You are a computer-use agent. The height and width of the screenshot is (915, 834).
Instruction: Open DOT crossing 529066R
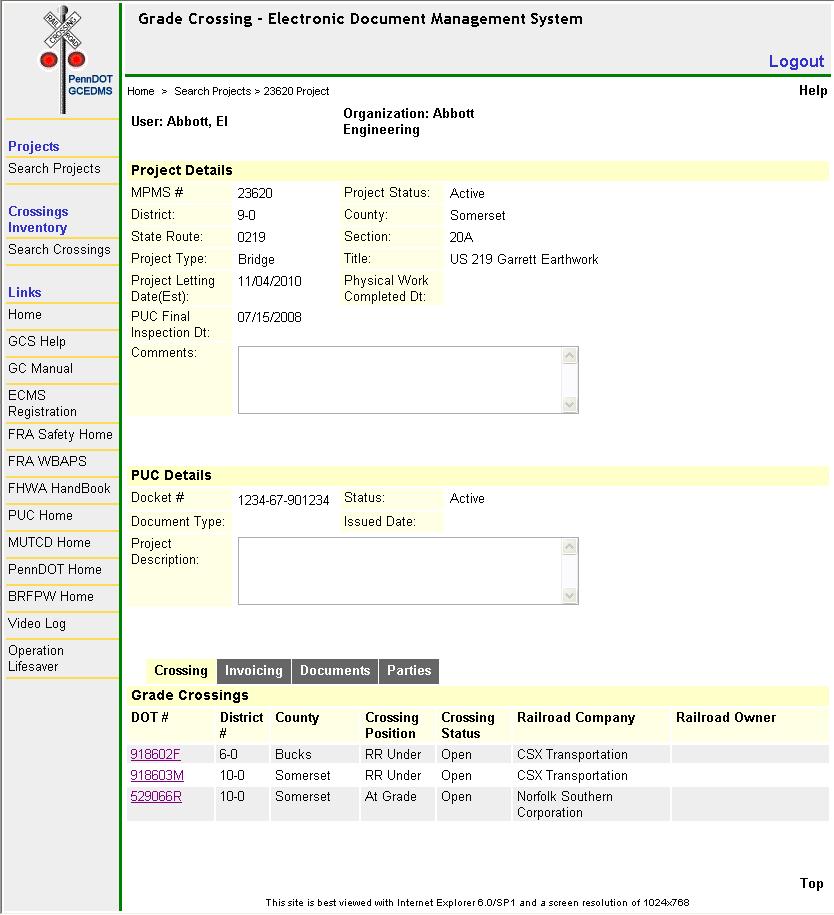tap(156, 797)
